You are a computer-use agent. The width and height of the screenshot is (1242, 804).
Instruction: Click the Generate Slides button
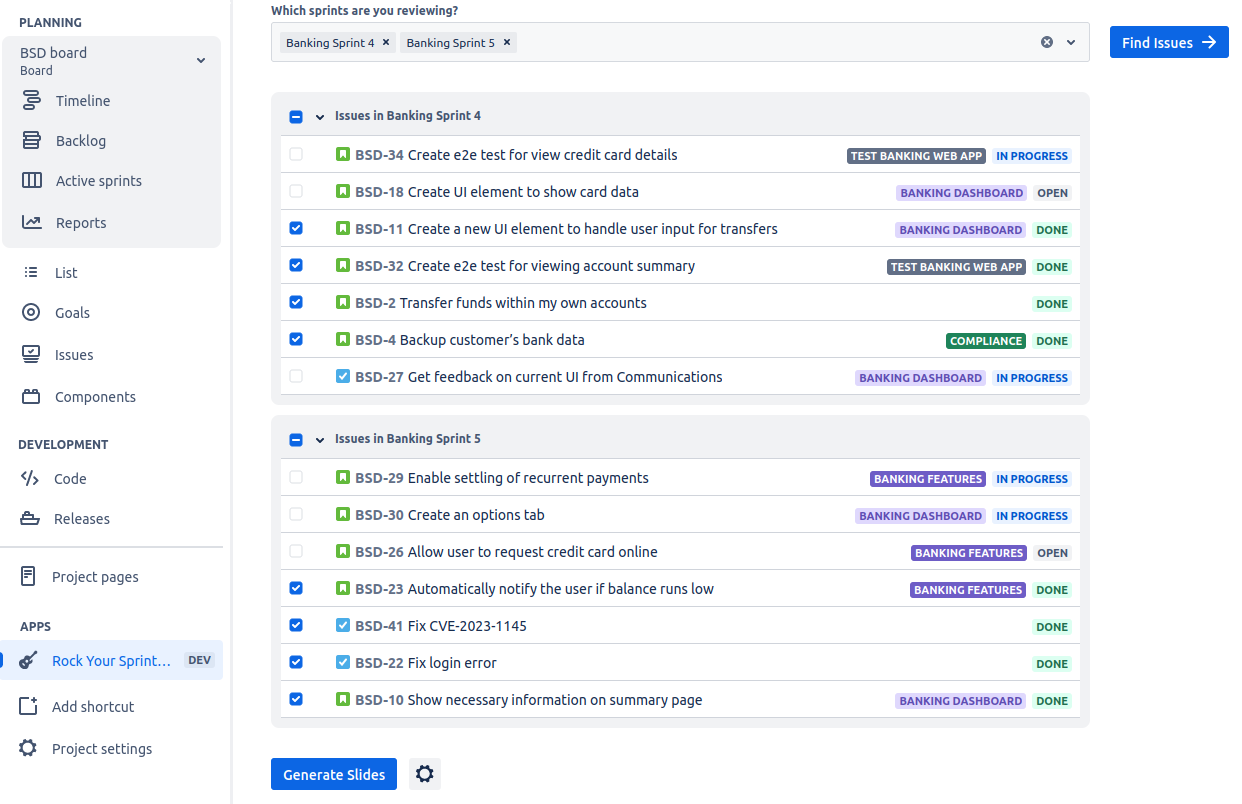333,773
